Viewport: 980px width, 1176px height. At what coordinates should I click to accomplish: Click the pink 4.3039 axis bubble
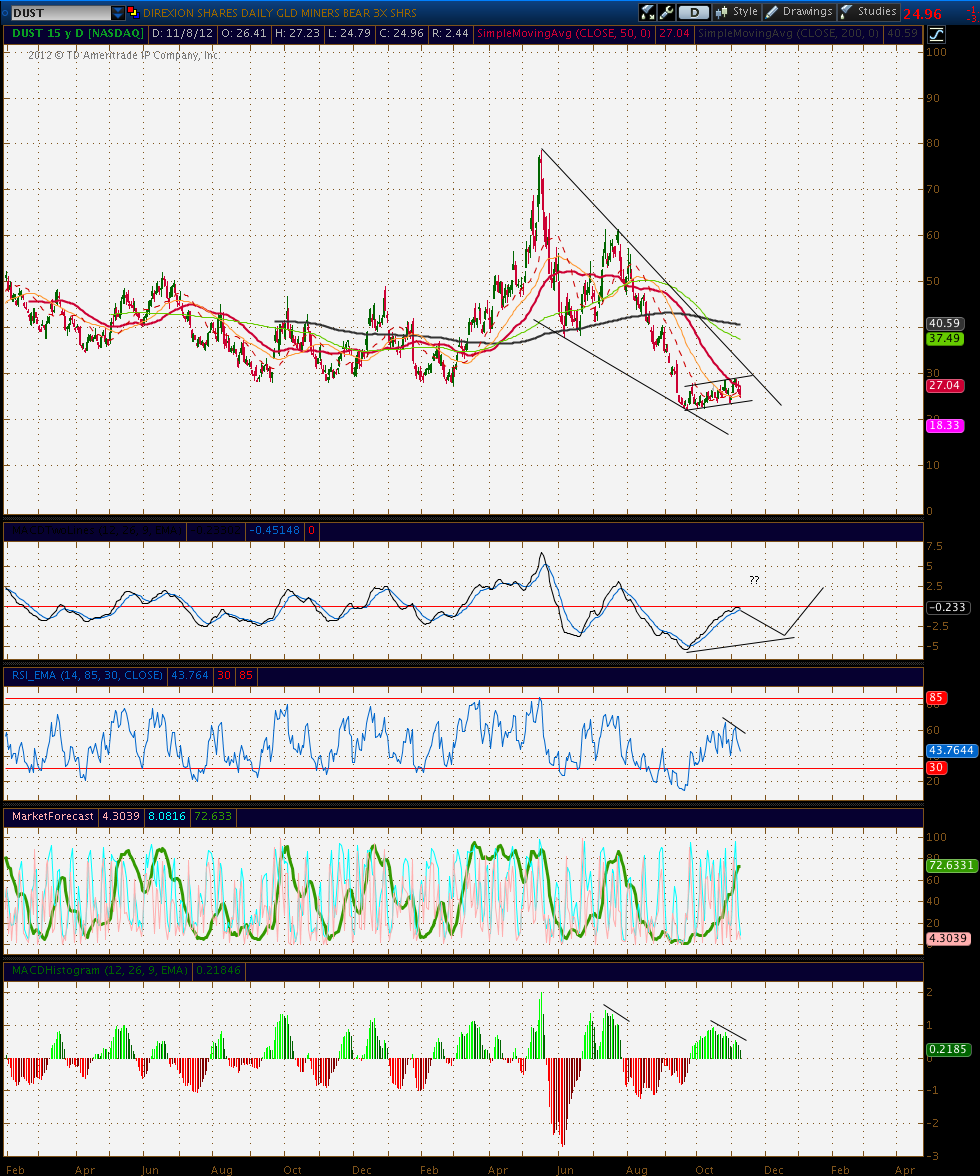[948, 938]
